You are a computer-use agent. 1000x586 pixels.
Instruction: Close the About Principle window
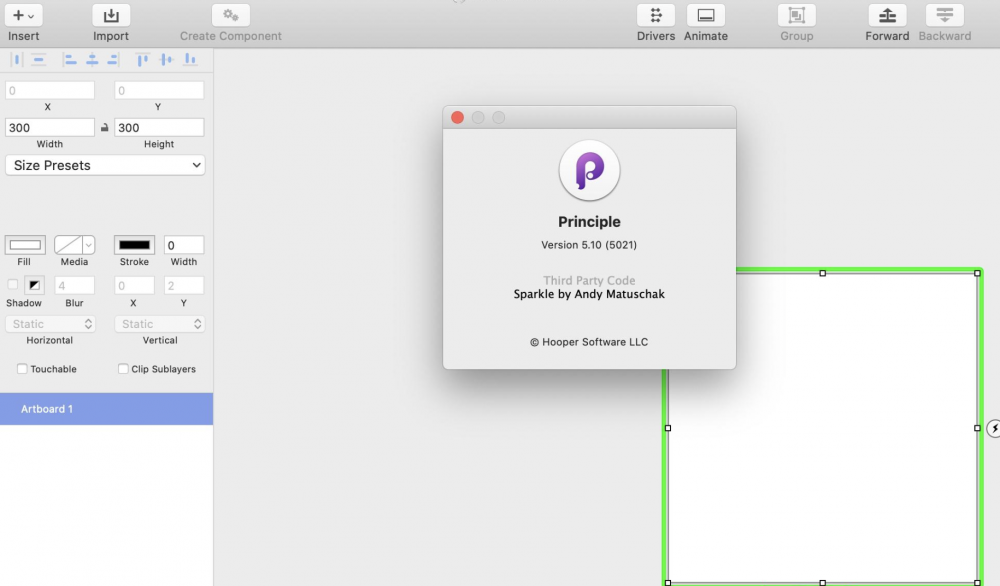tap(457, 117)
